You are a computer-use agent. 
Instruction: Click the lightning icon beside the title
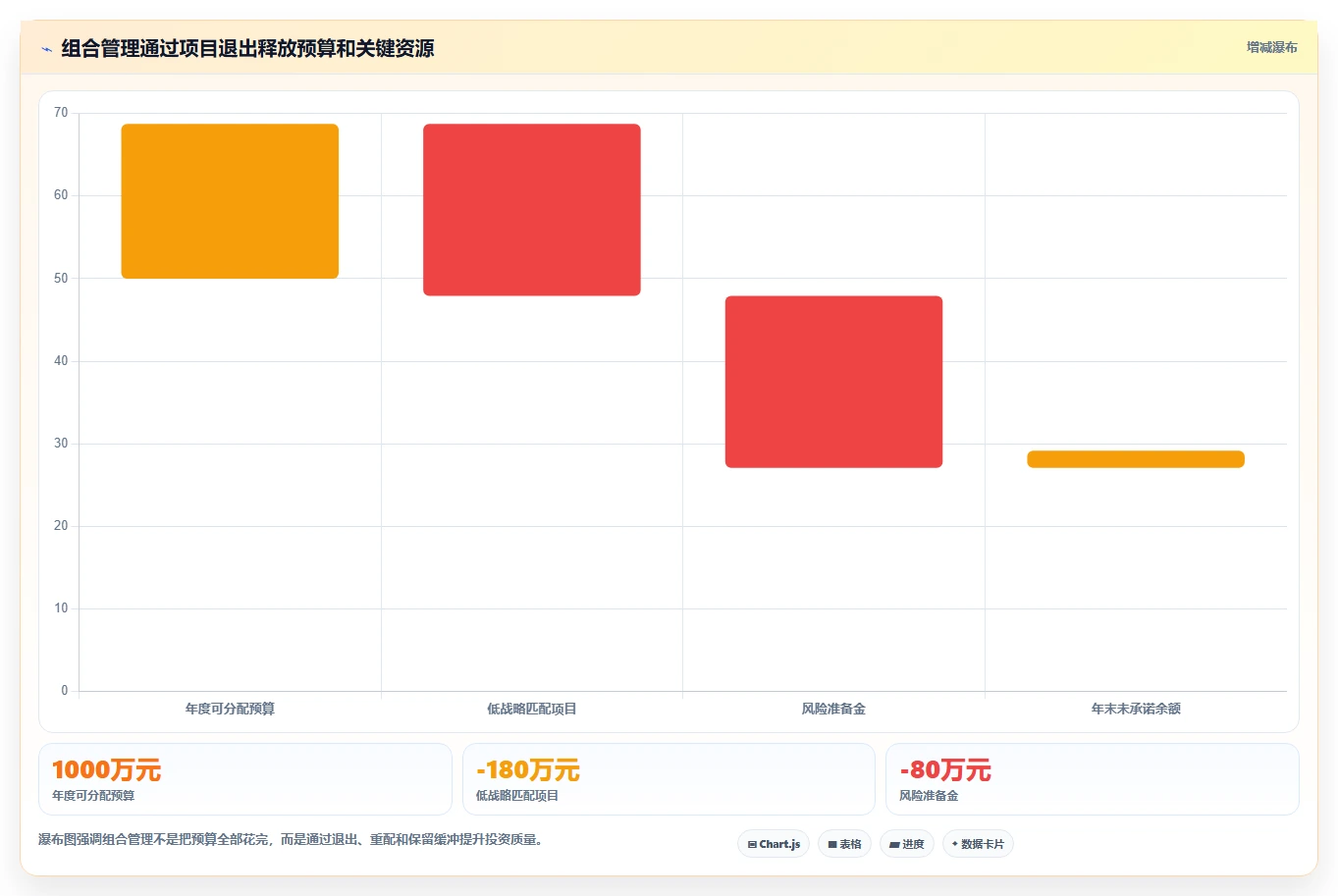[x=46, y=49]
